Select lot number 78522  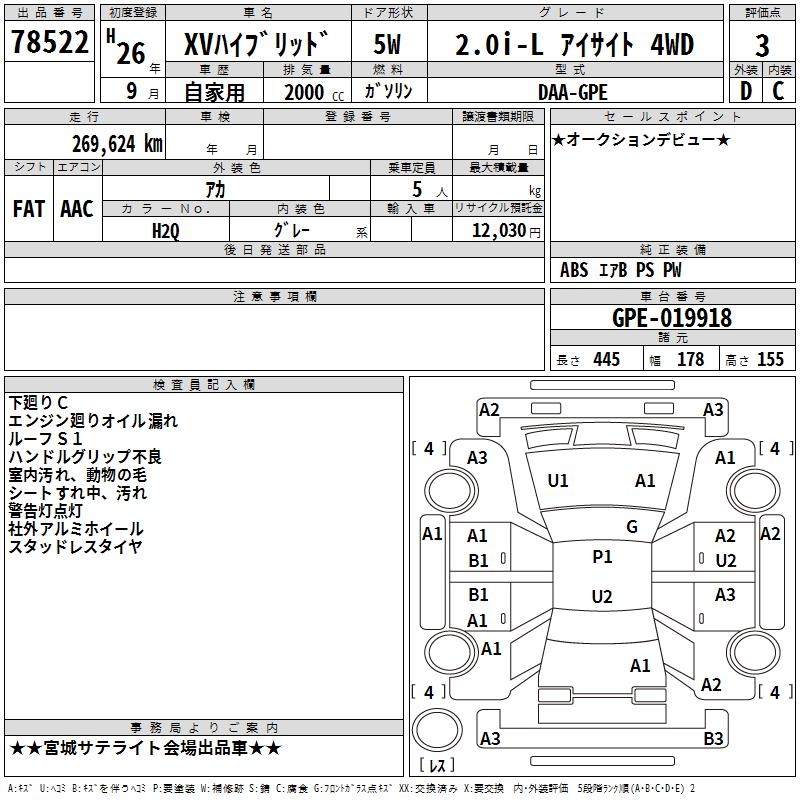coord(49,42)
